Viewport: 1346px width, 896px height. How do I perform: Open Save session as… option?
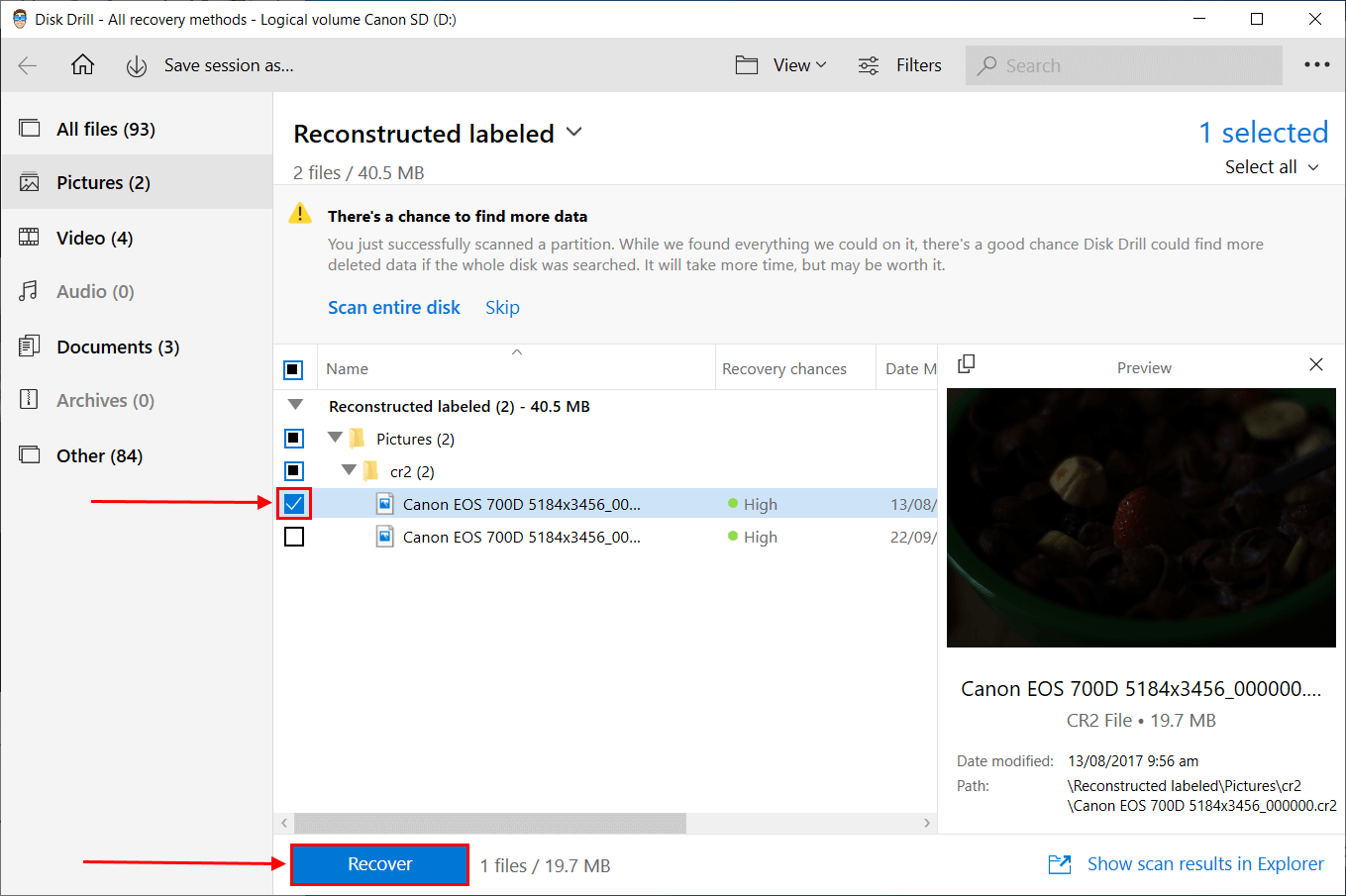tap(229, 65)
